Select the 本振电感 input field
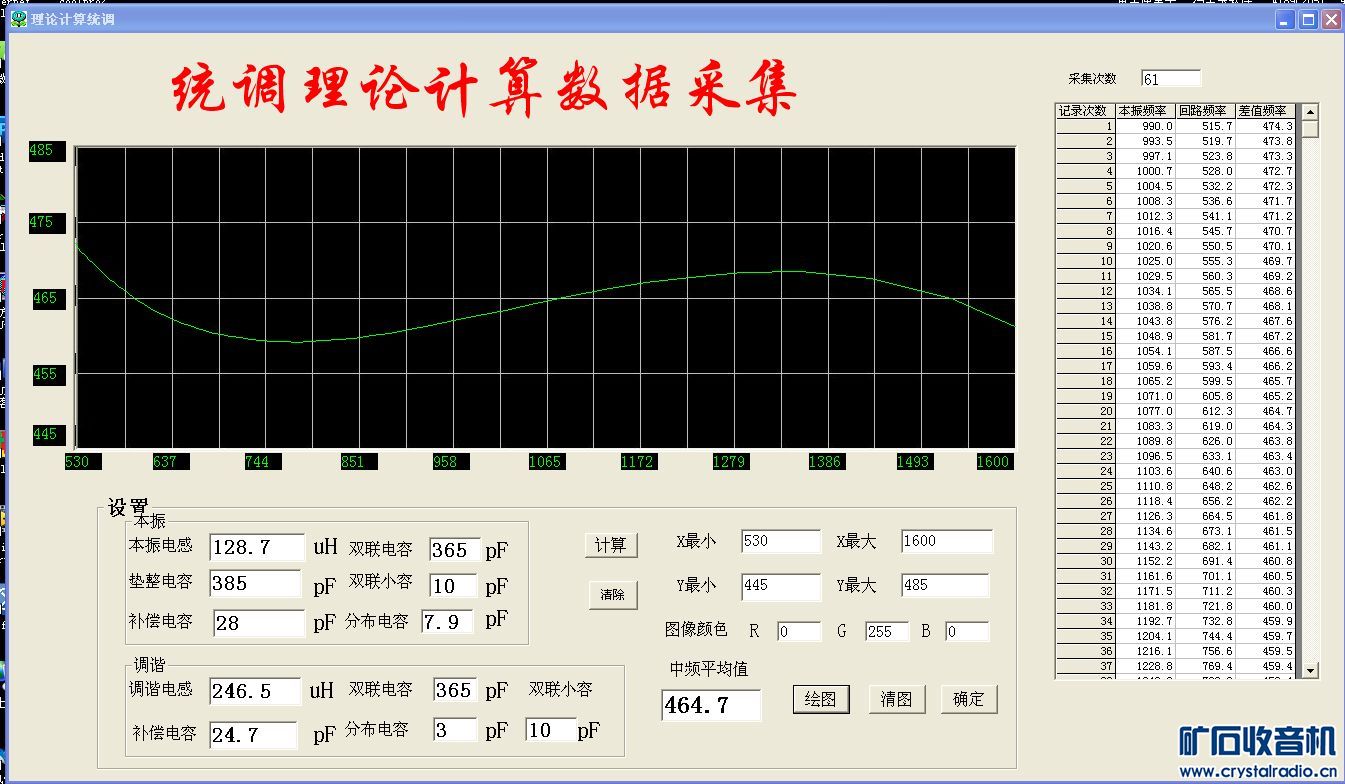Image resolution: width=1345 pixels, height=784 pixels. [257, 547]
